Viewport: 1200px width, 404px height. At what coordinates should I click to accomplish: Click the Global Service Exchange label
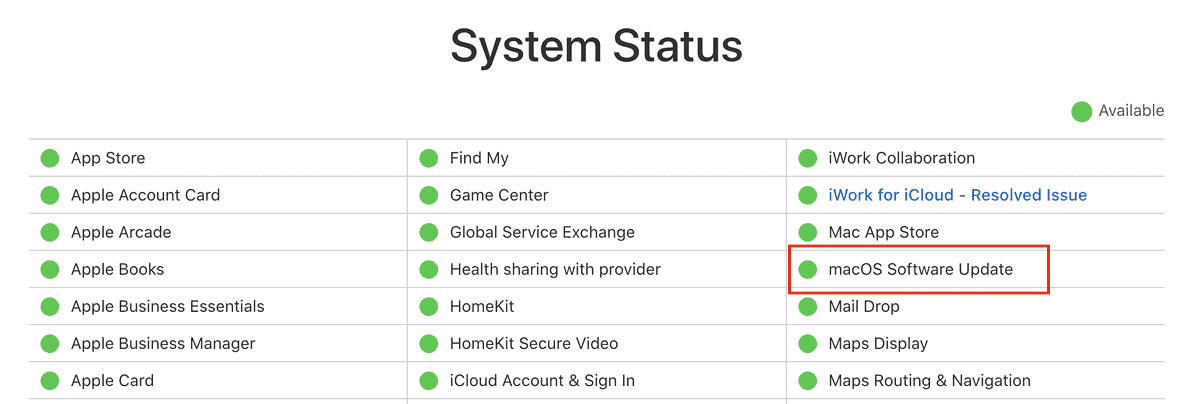tap(542, 232)
